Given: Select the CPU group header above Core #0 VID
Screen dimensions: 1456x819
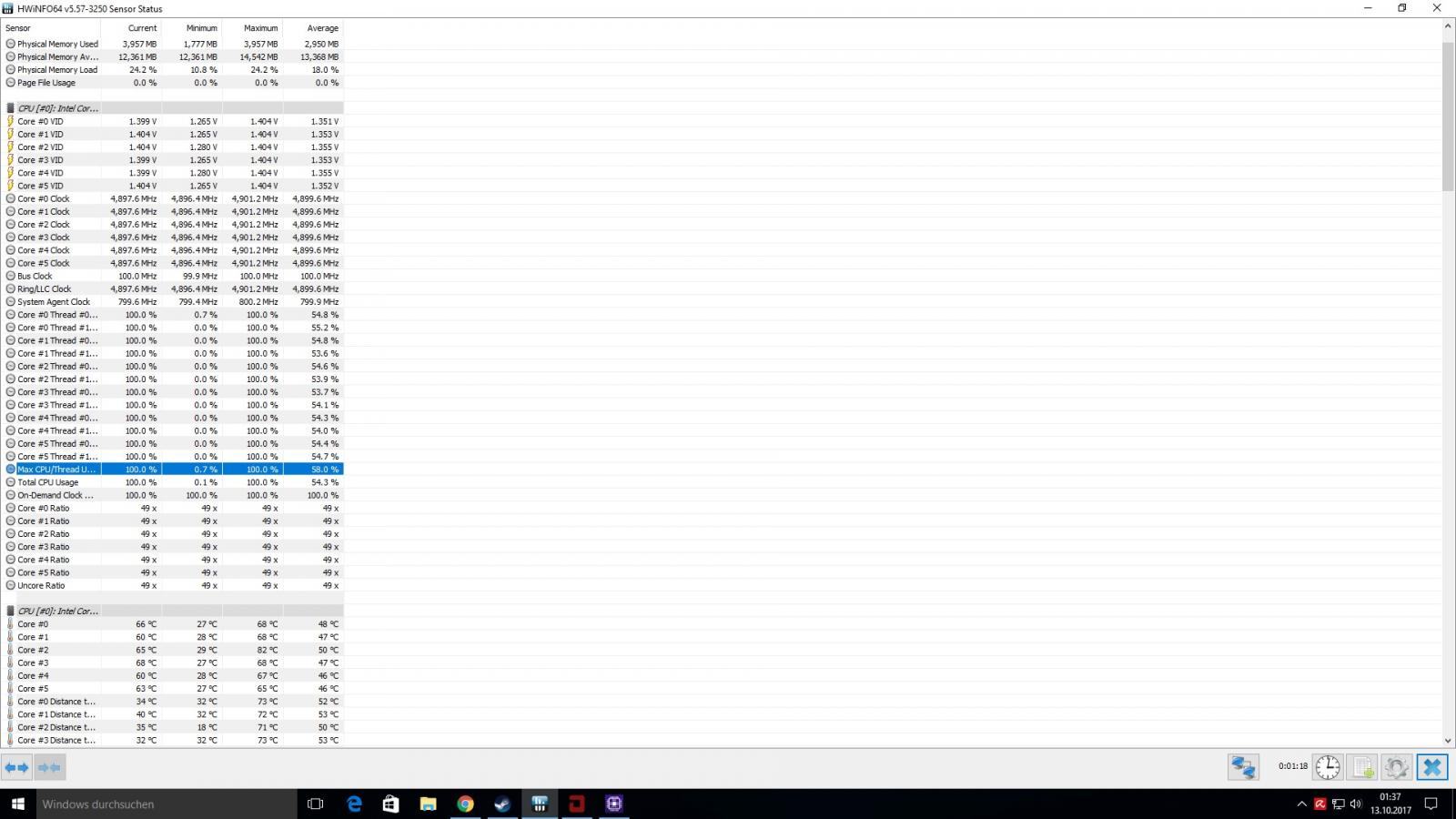Looking at the screenshot, I should point(173,108).
